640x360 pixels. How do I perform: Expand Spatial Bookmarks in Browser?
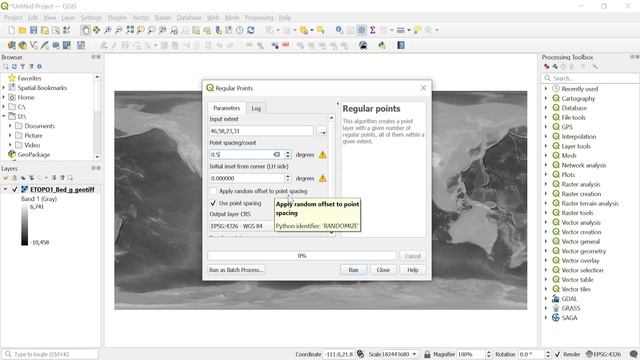(4, 88)
